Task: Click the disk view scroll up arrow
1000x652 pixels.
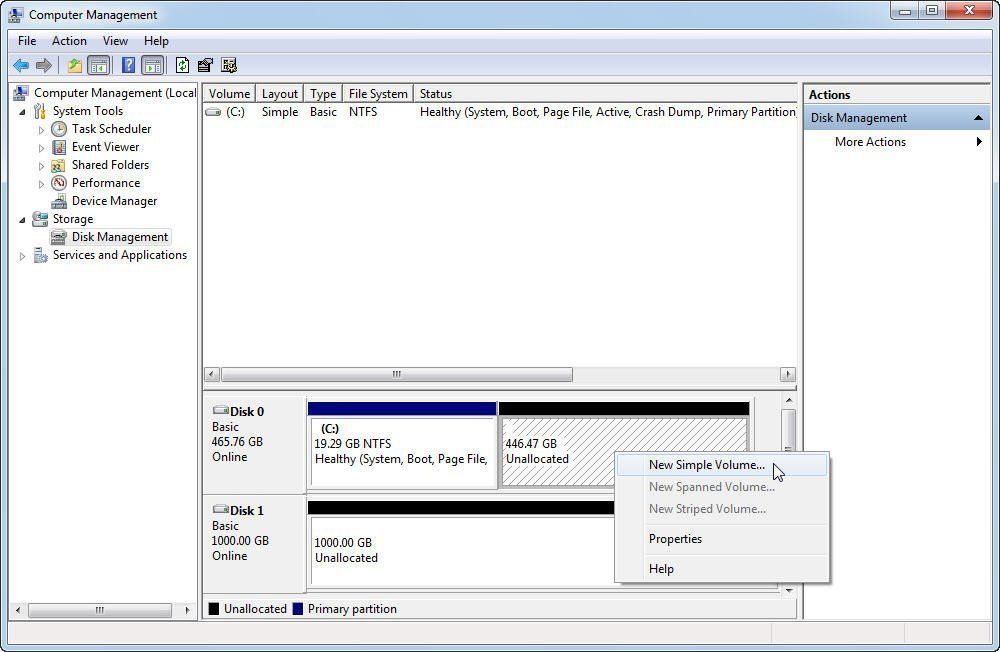Action: pyautogui.click(x=789, y=401)
